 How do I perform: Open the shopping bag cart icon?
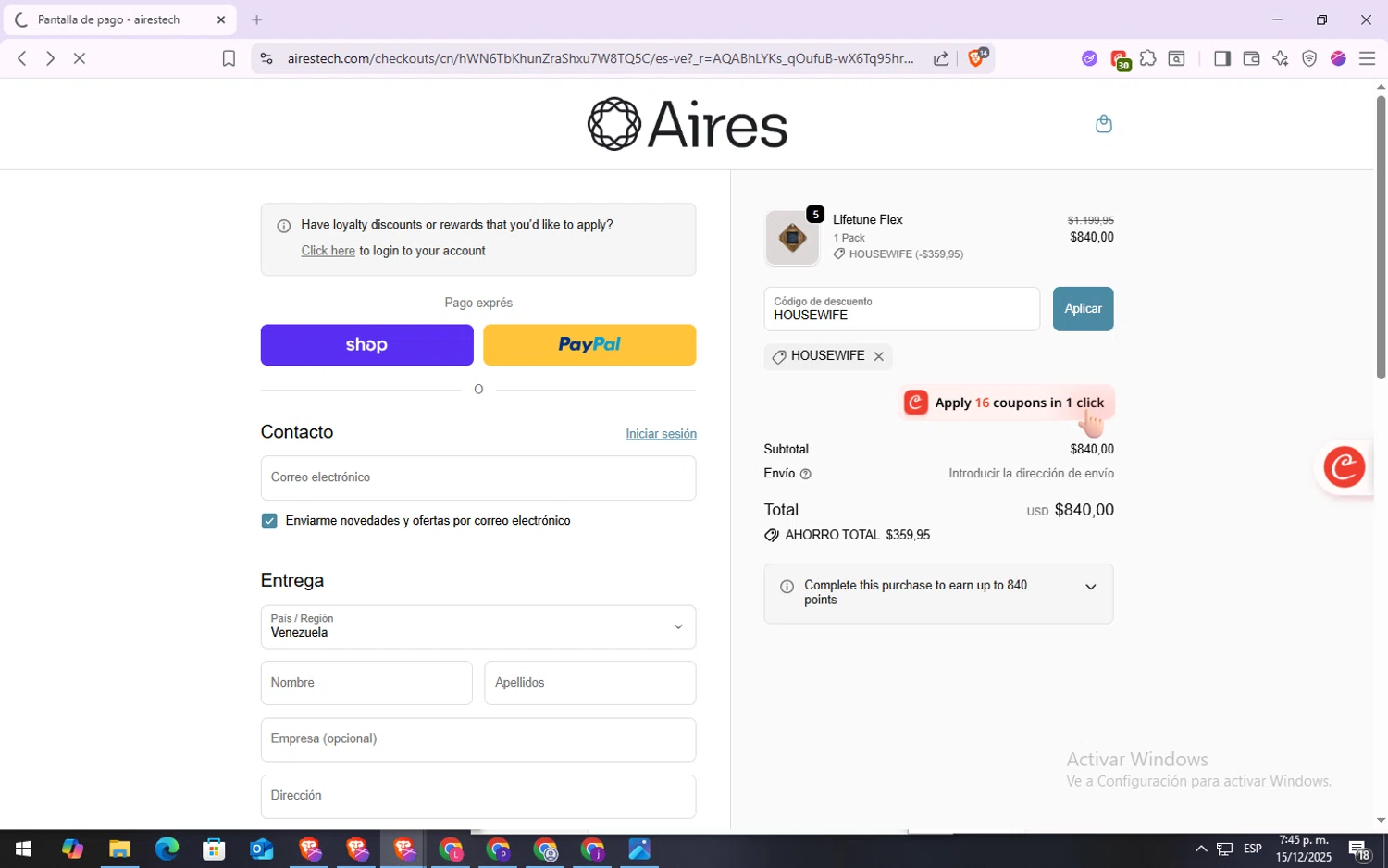point(1103,124)
